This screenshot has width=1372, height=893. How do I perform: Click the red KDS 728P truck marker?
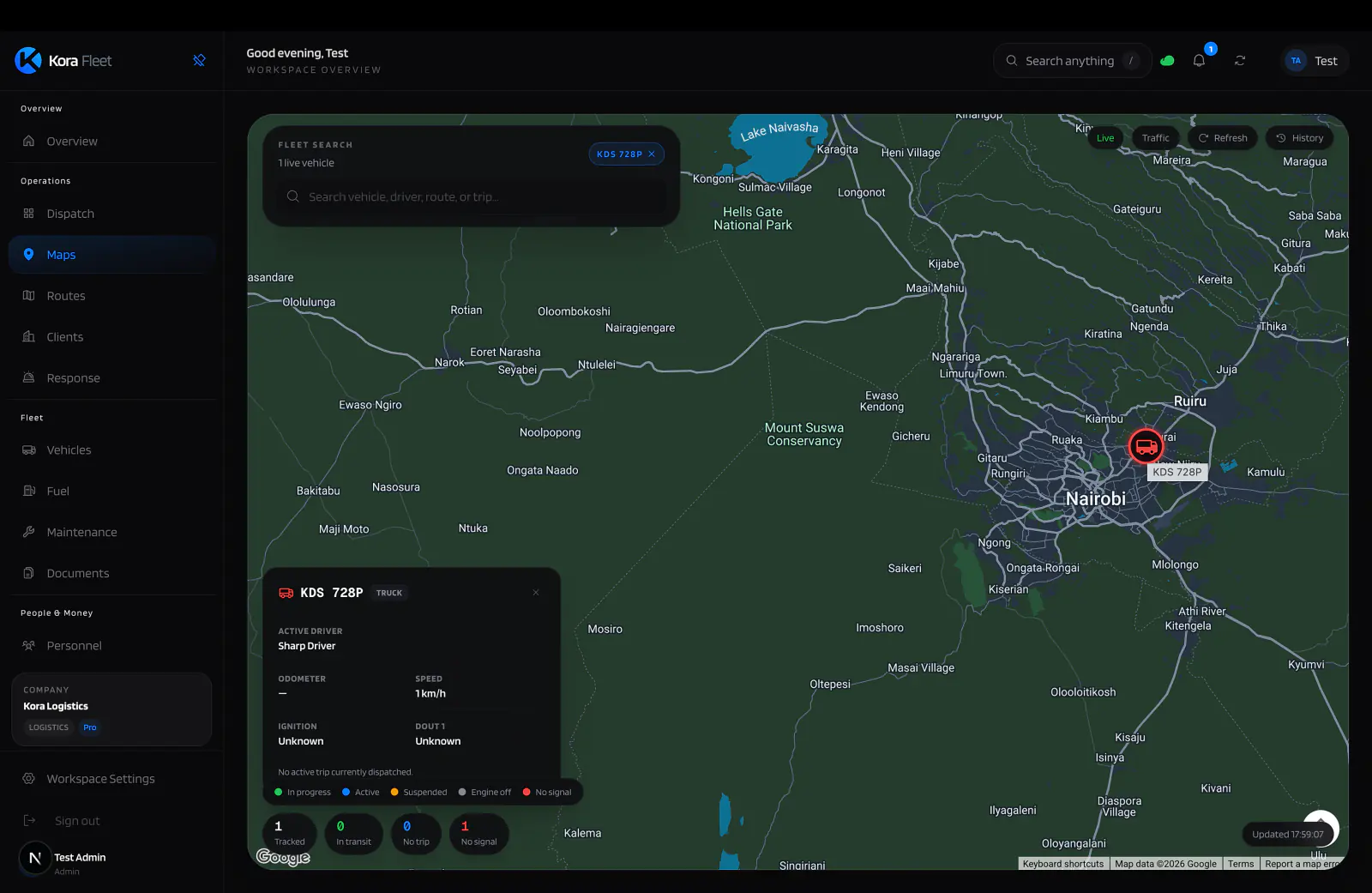tap(1146, 447)
